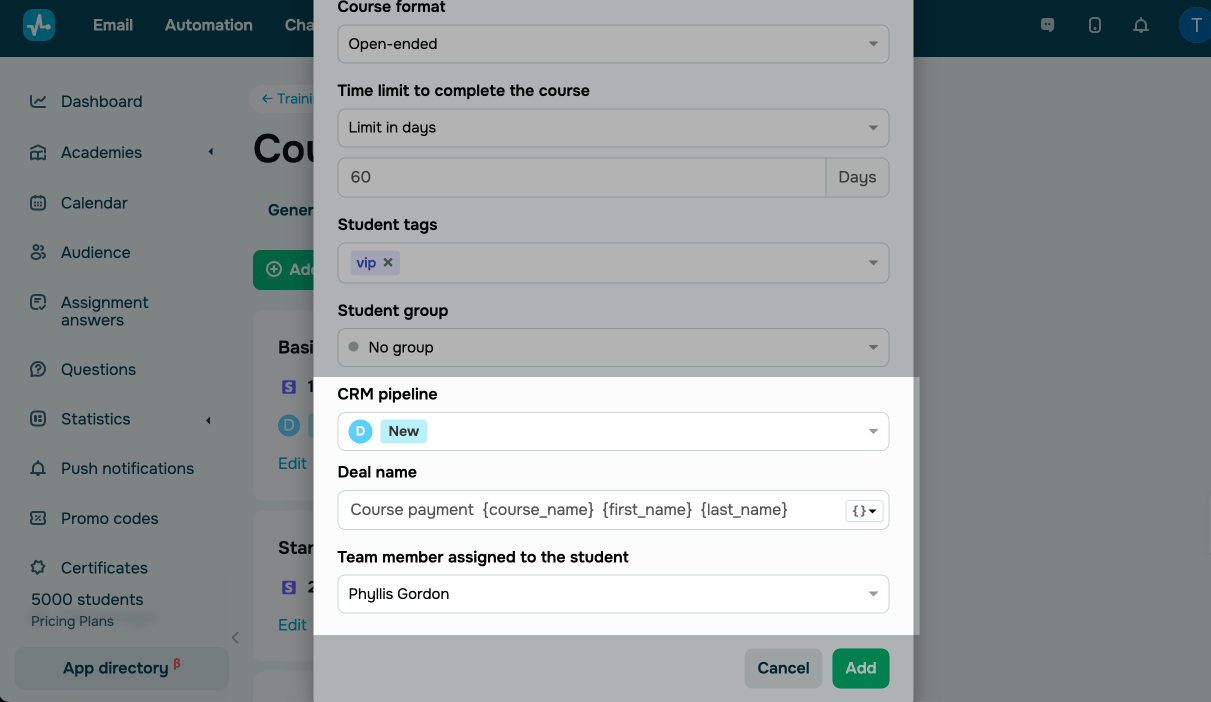Click the Cancel button
Viewport: 1211px width, 702px height.
coord(783,668)
